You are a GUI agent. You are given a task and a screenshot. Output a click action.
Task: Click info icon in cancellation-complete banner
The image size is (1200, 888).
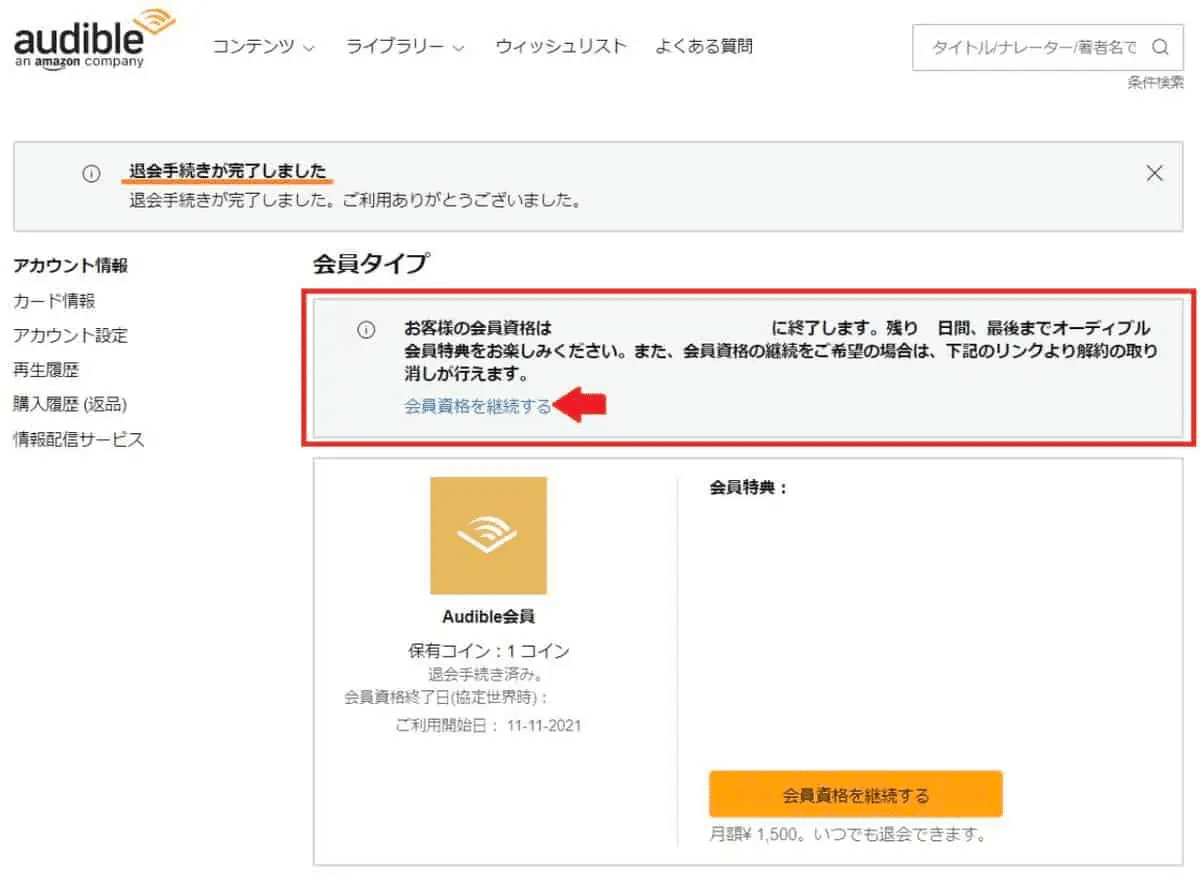pyautogui.click(x=91, y=173)
